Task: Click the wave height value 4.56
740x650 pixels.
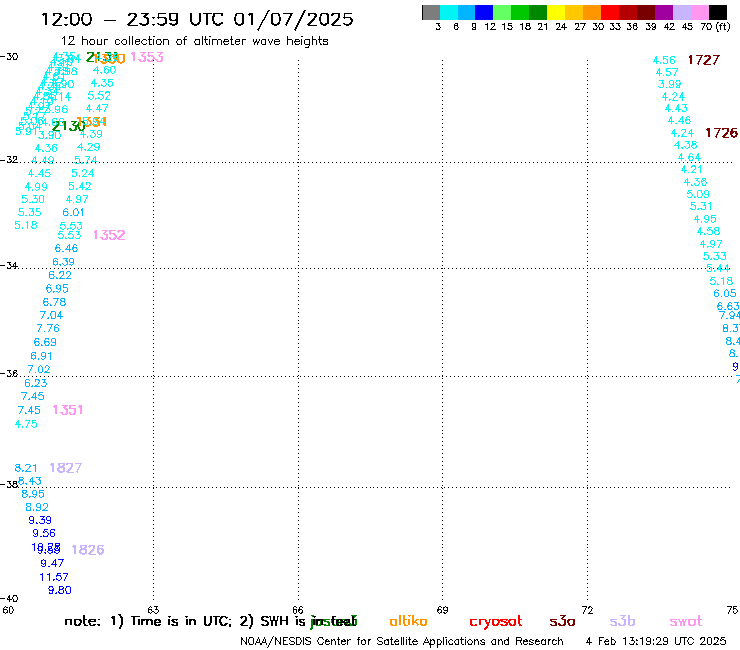Action: (664, 60)
